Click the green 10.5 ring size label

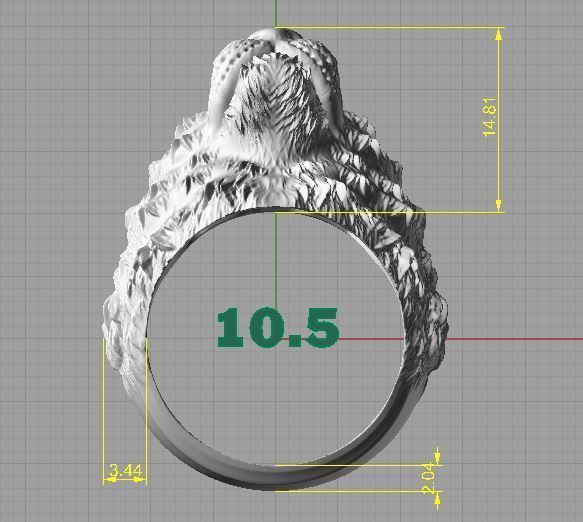278,328
